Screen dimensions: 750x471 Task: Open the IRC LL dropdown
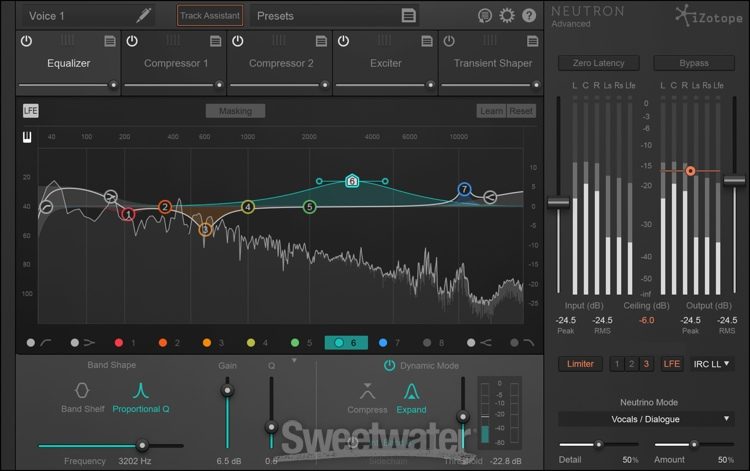(711, 364)
